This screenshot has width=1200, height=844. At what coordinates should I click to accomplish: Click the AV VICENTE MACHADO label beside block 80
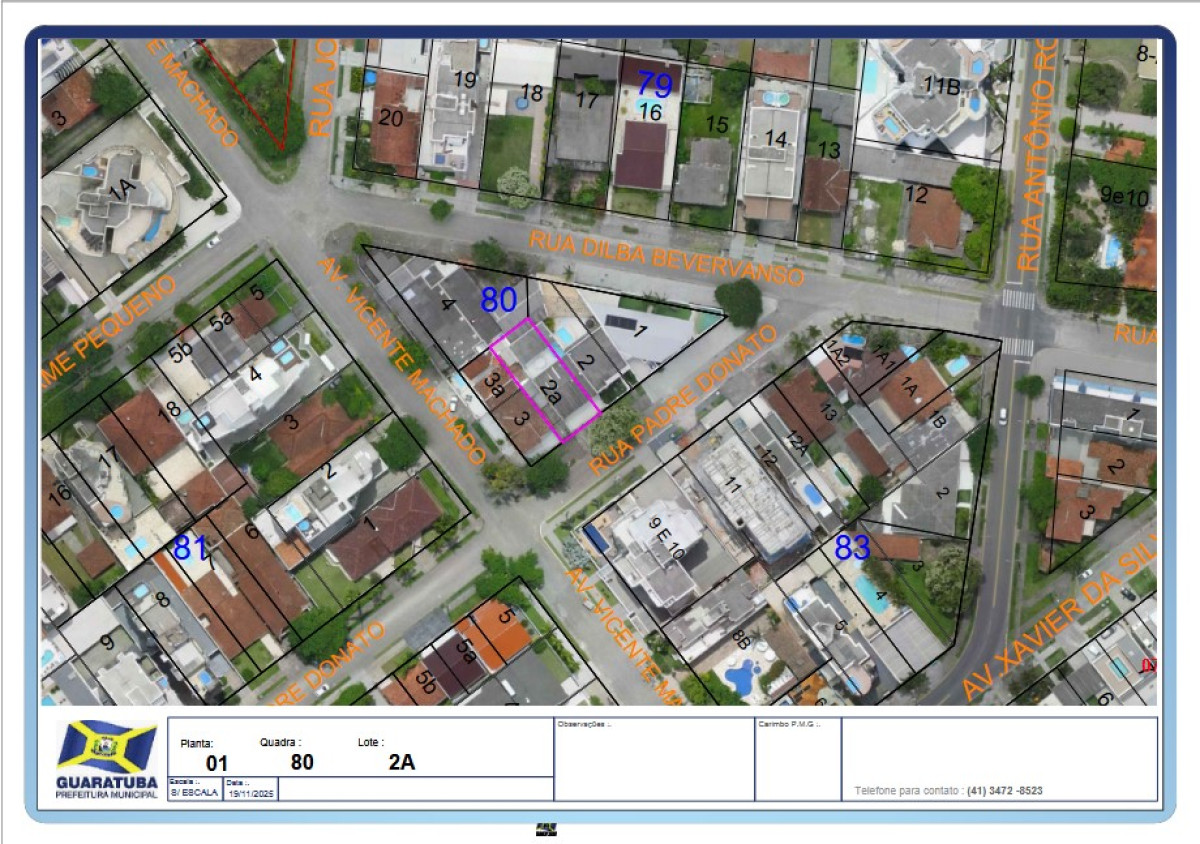[401, 359]
